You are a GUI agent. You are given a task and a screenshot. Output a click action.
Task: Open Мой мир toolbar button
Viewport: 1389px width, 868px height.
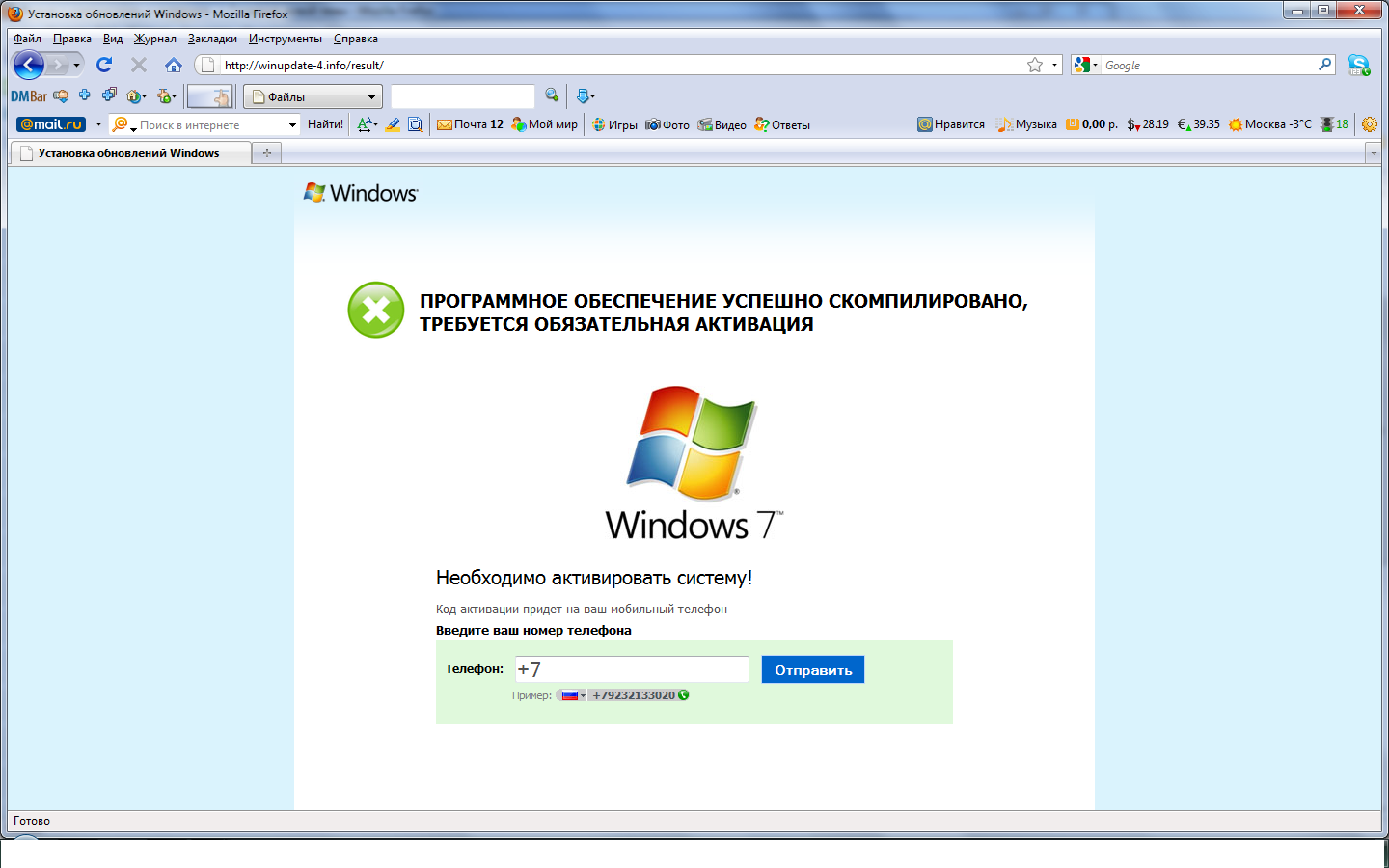545,124
